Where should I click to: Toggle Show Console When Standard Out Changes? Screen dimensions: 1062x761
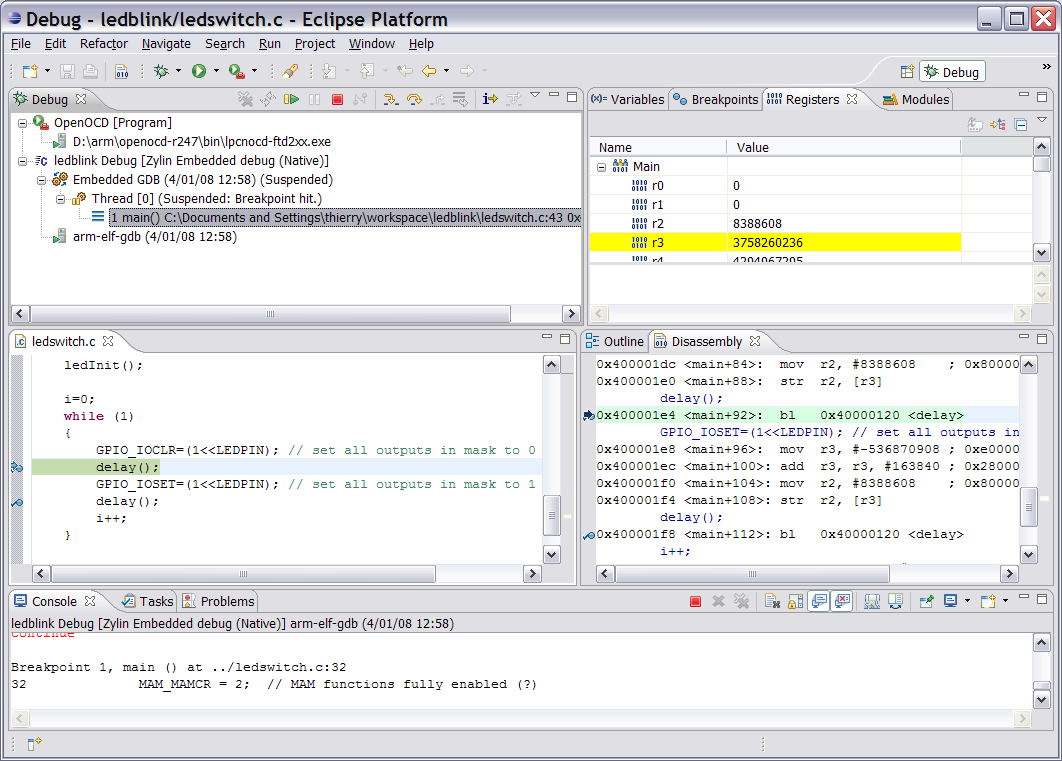click(x=819, y=601)
